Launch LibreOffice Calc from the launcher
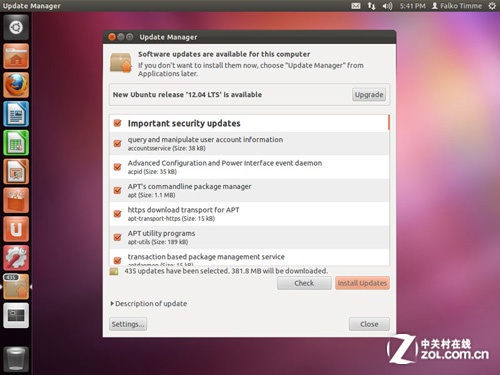The image size is (500, 375). tap(16, 143)
